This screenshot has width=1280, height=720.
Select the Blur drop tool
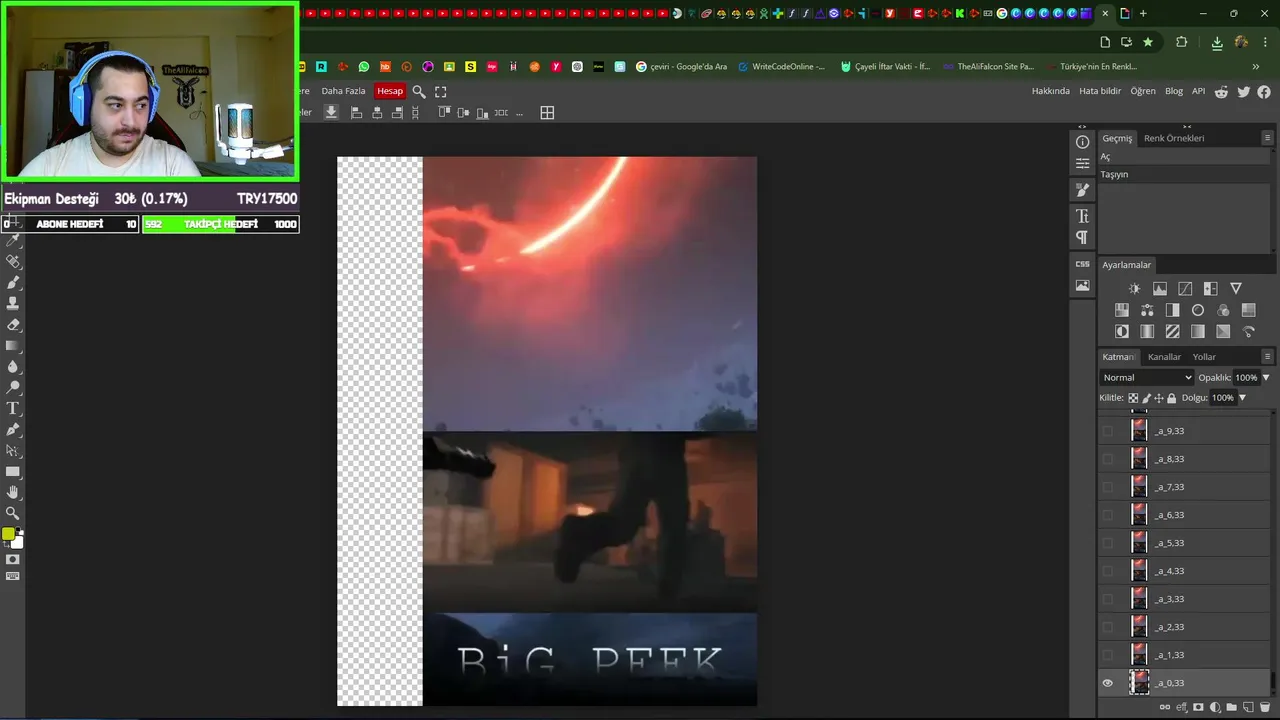tap(13, 366)
